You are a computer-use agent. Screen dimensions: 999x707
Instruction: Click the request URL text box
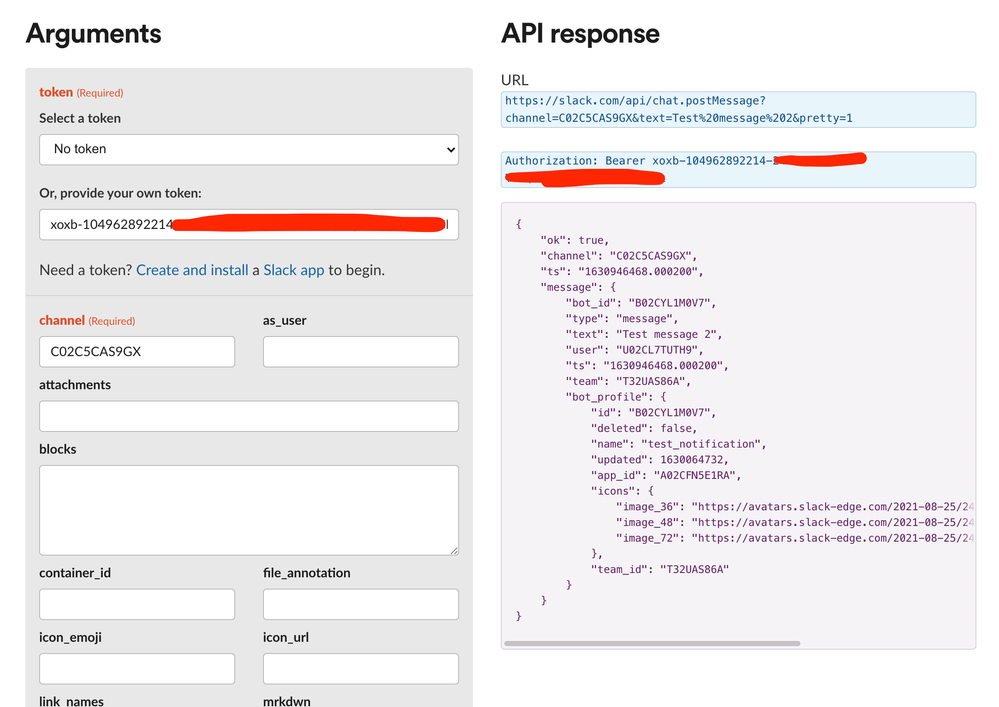pos(738,110)
